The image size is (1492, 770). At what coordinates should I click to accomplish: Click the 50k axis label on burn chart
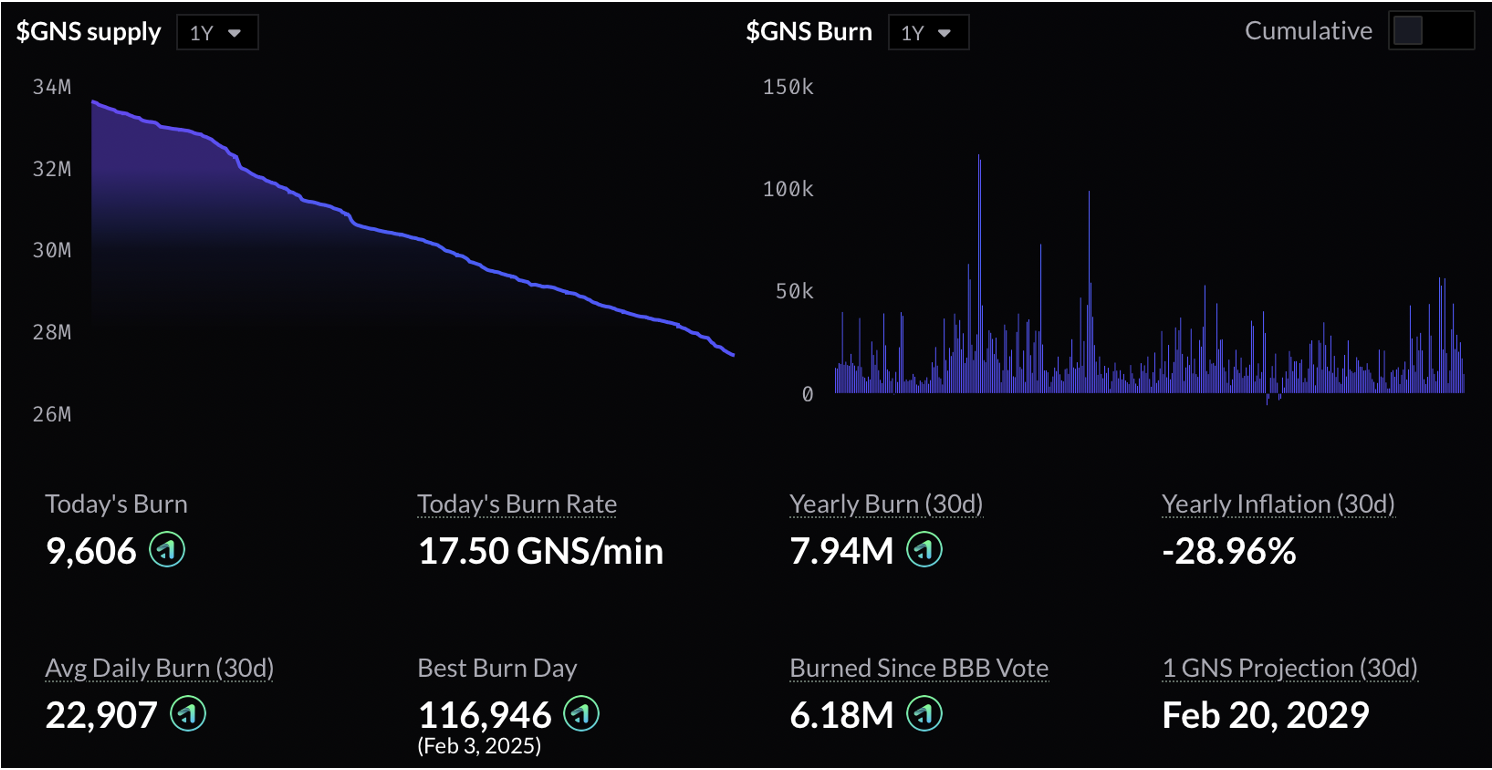[x=794, y=291]
